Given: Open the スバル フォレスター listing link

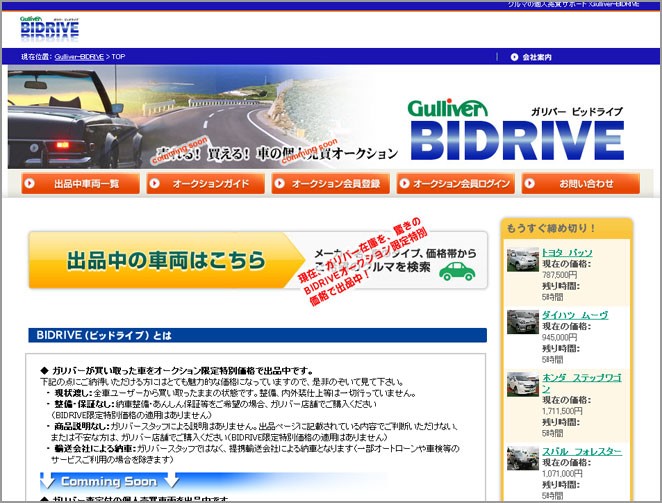Looking at the screenshot, I should (x=582, y=451).
